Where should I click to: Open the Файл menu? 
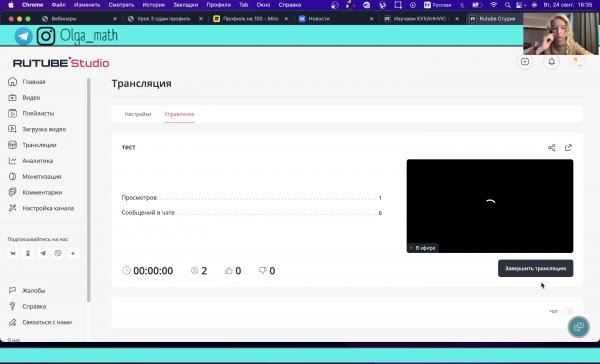(x=59, y=5)
